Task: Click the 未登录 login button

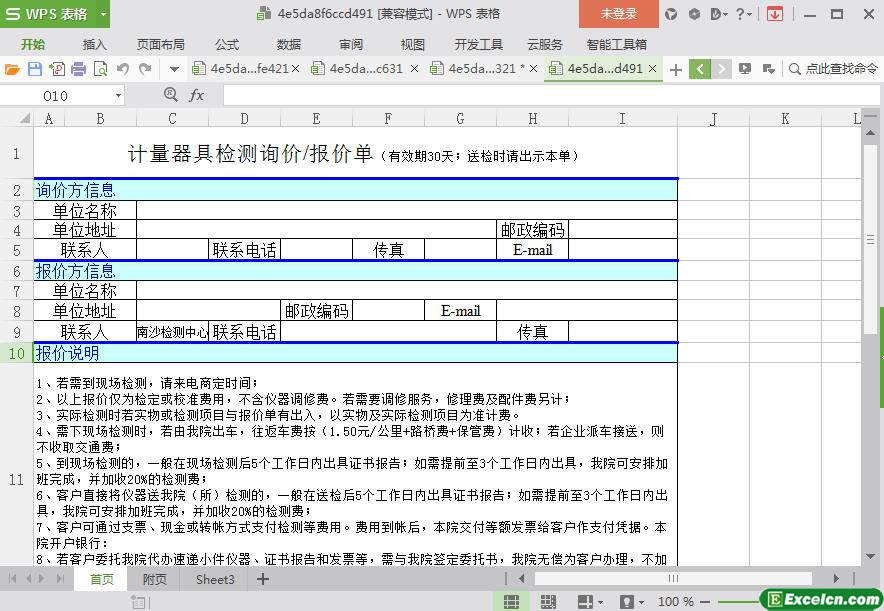Action: tap(618, 14)
